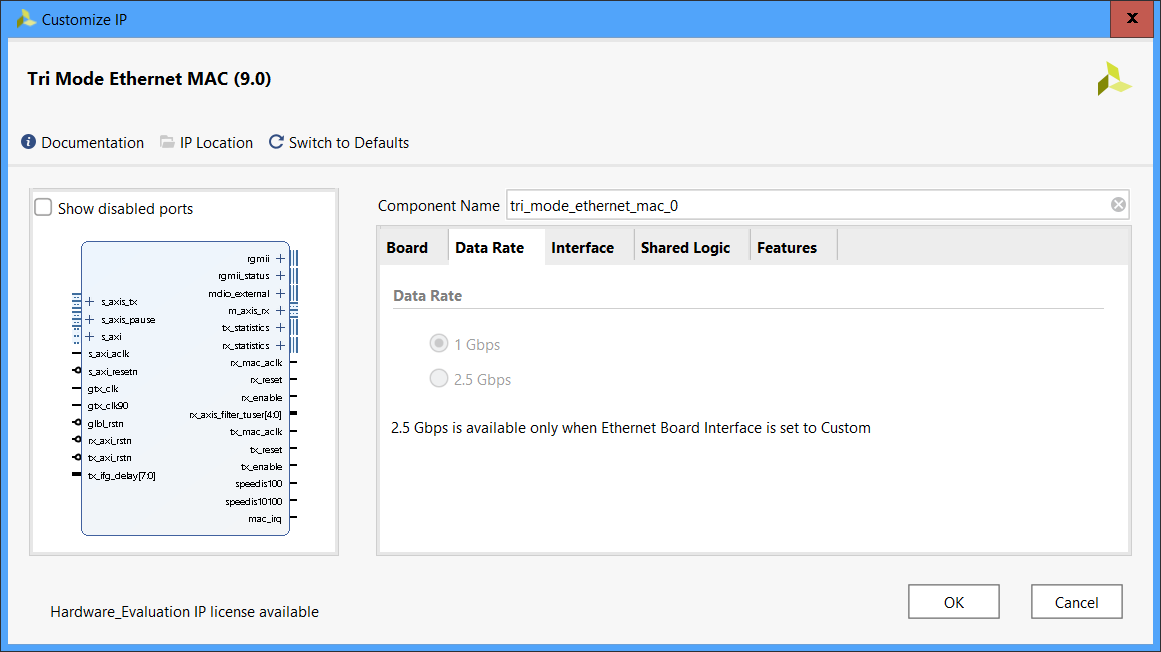Expand the rgmii interface port
The image size is (1161, 652).
click(x=280, y=258)
